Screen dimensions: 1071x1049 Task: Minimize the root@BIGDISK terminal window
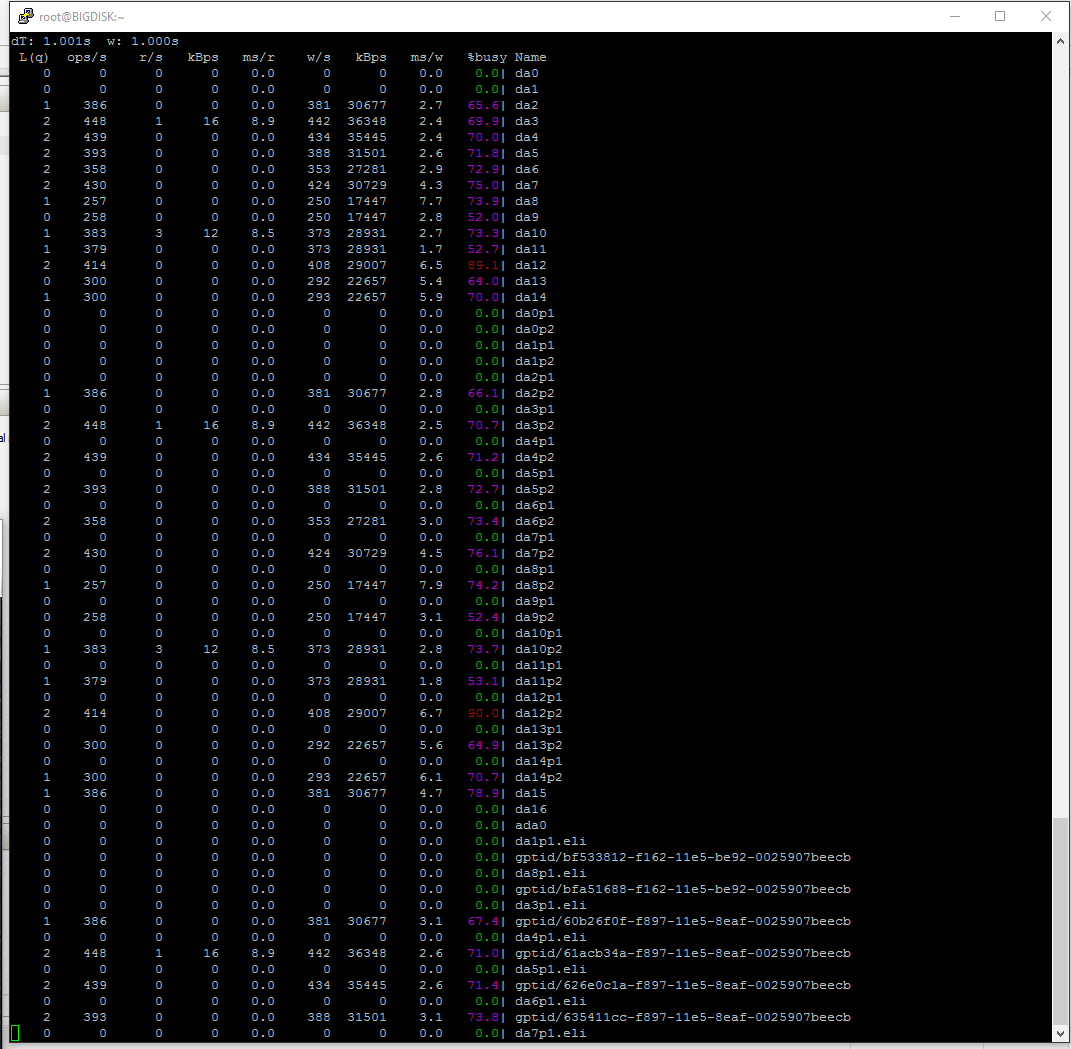click(955, 16)
